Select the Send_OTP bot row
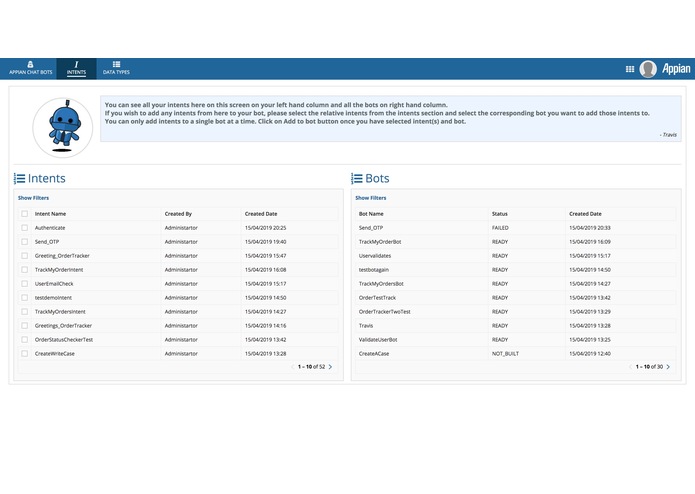 [x=515, y=228]
